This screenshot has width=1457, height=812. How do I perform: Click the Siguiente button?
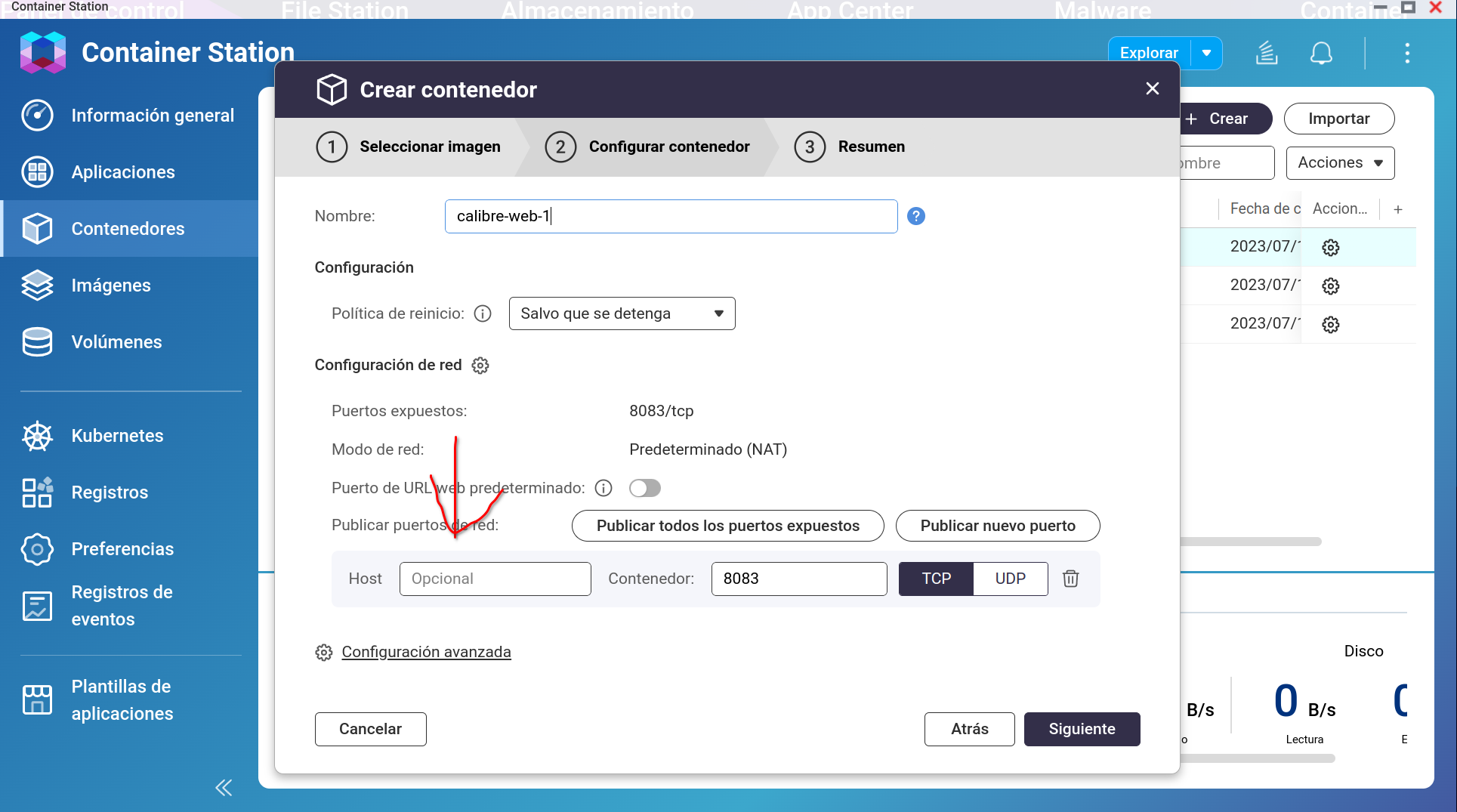[x=1082, y=729]
